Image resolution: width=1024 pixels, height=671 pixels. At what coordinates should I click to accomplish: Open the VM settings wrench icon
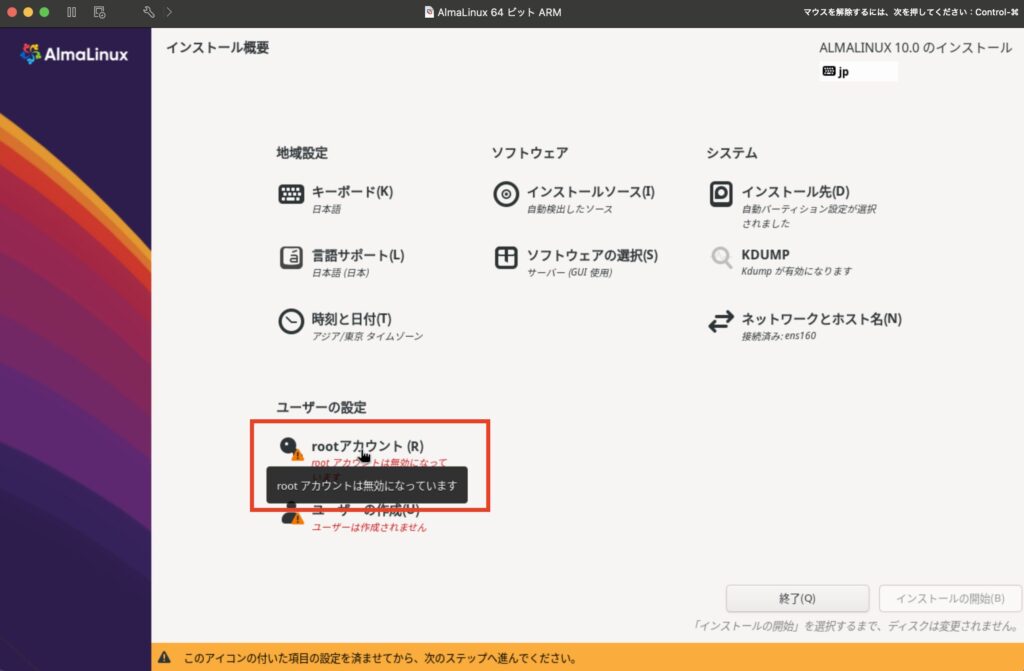pos(149,12)
